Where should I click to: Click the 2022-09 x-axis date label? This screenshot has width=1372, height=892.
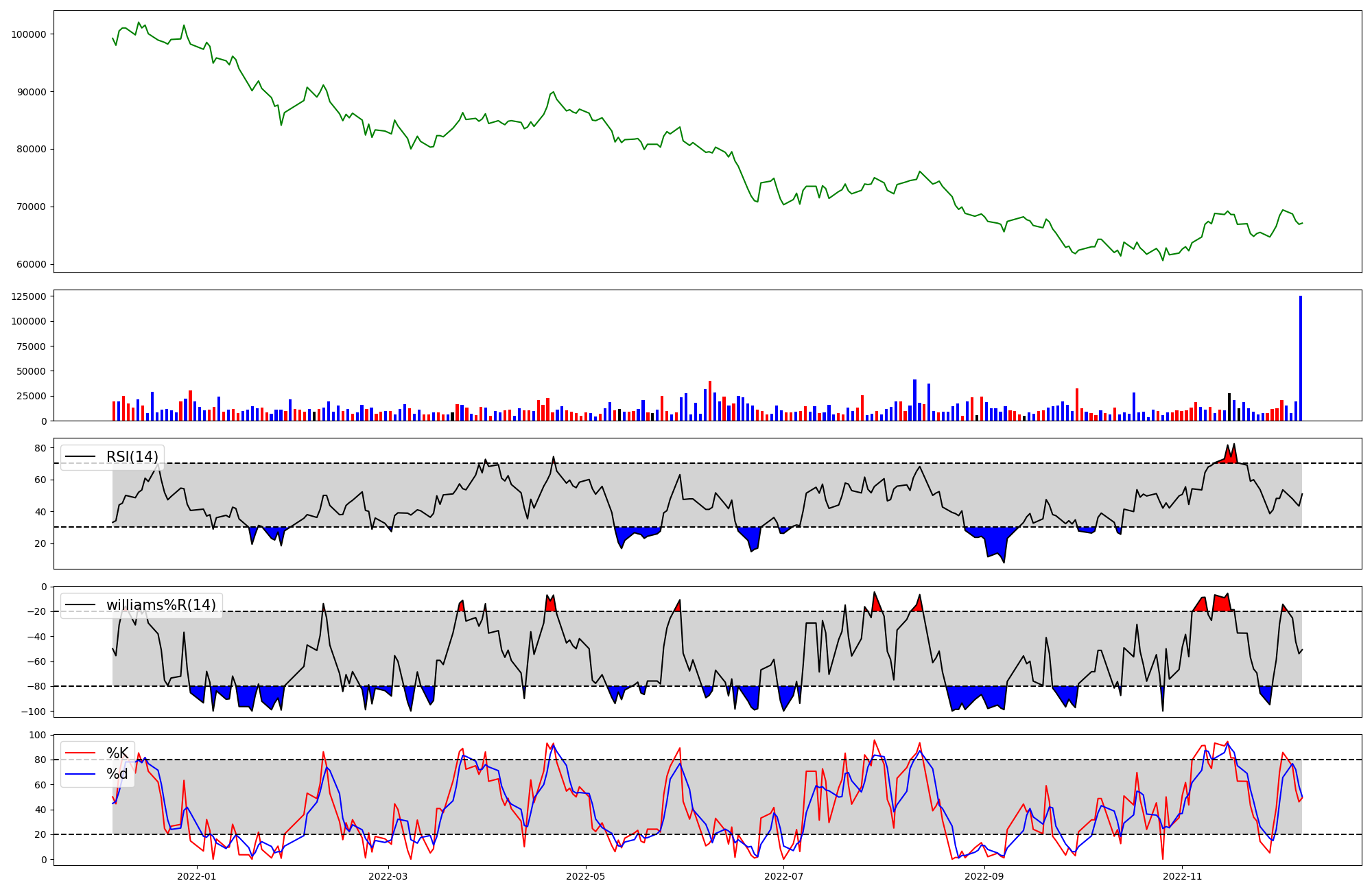pyautogui.click(x=984, y=876)
